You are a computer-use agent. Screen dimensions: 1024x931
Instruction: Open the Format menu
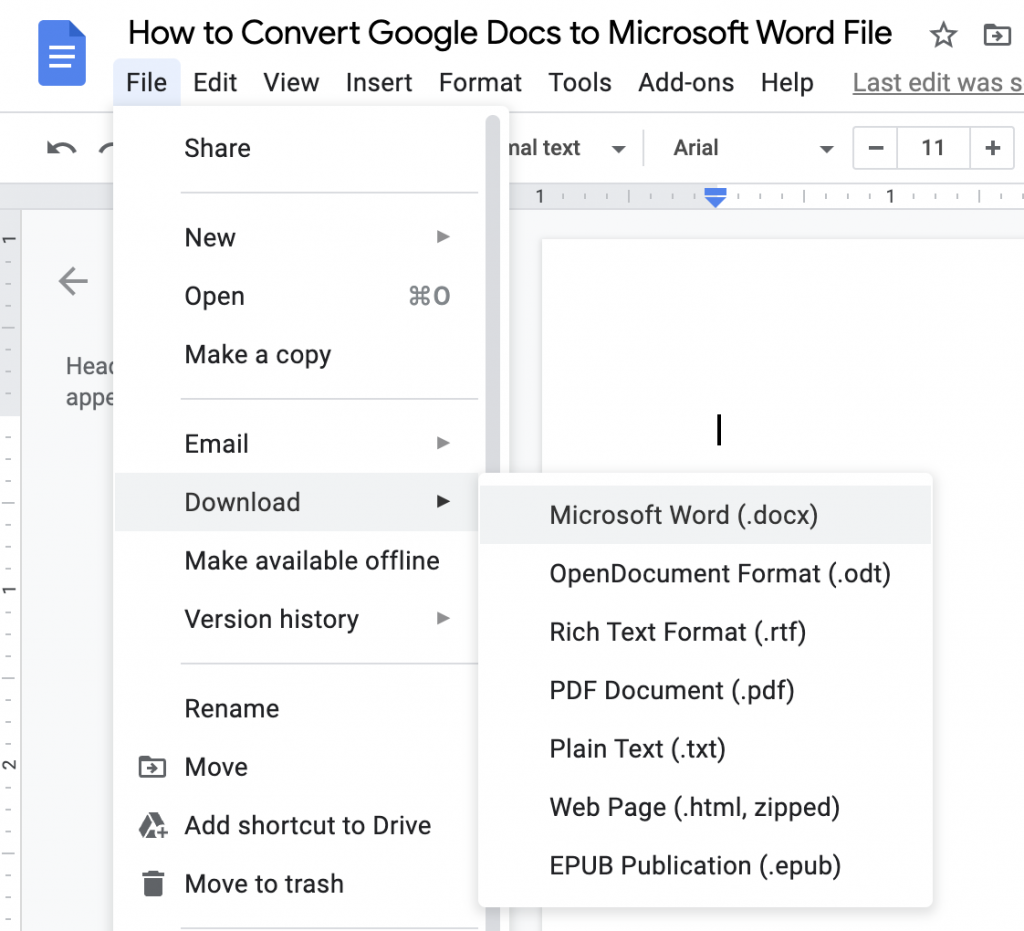[x=480, y=83]
